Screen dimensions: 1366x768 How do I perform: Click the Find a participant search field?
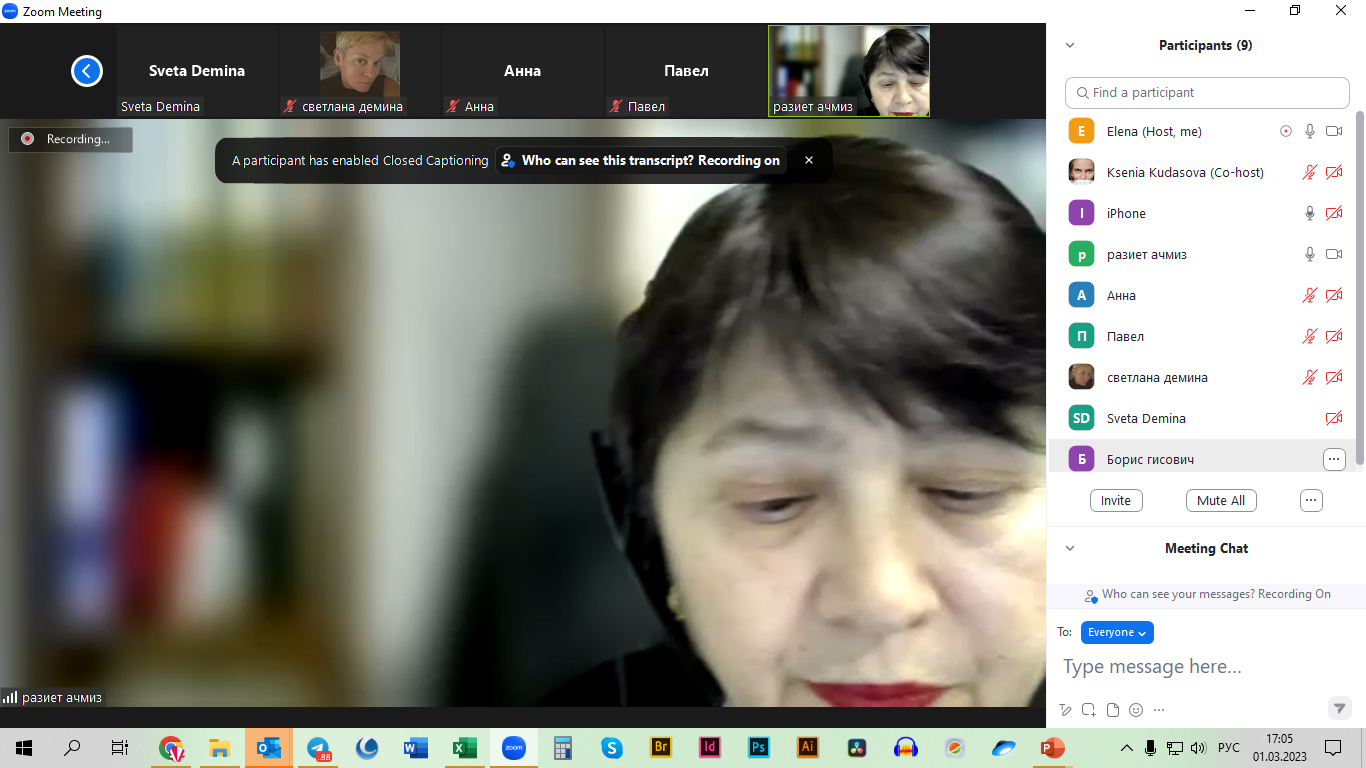point(1207,92)
